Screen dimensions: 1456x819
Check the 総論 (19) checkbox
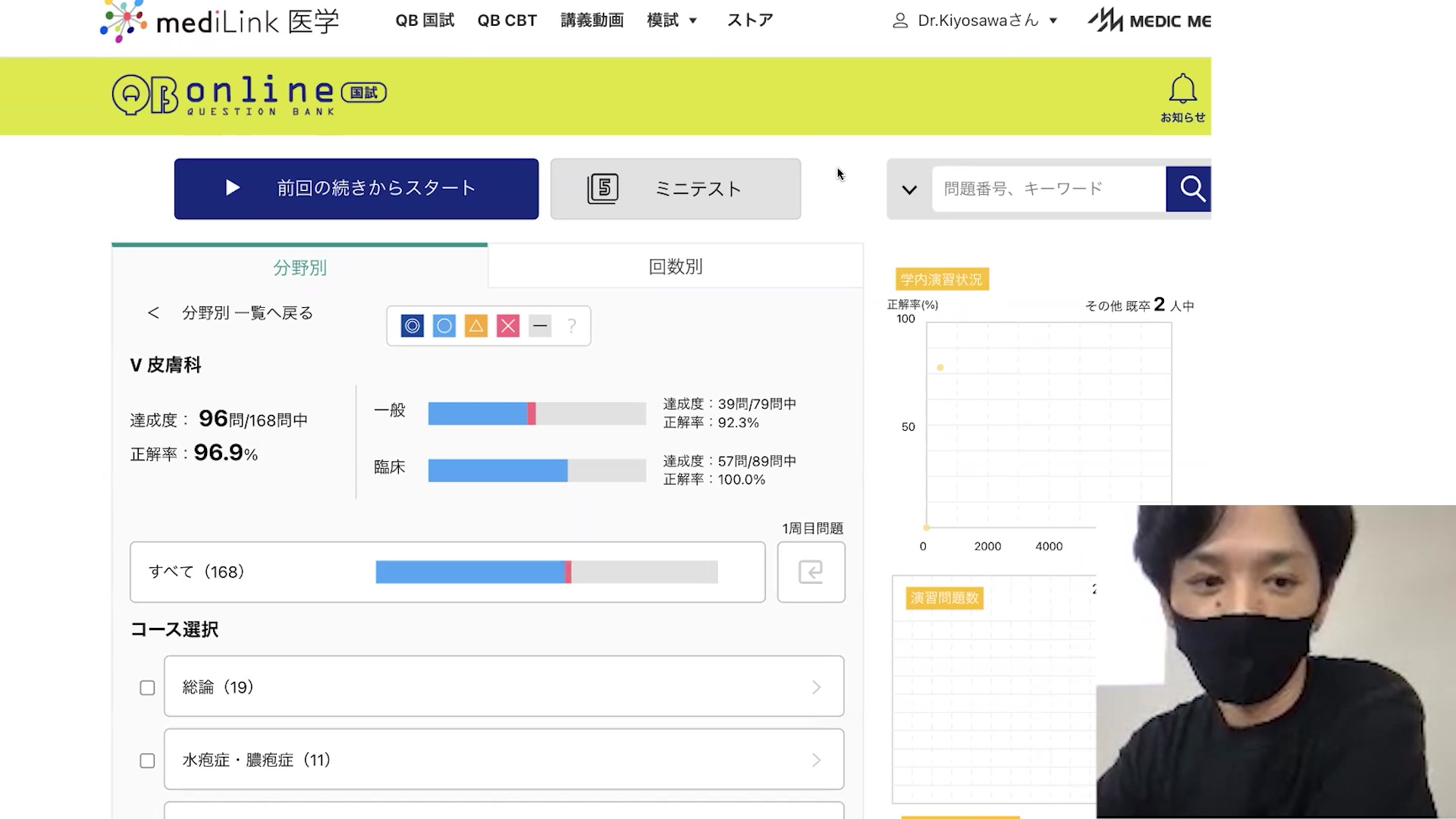point(147,688)
